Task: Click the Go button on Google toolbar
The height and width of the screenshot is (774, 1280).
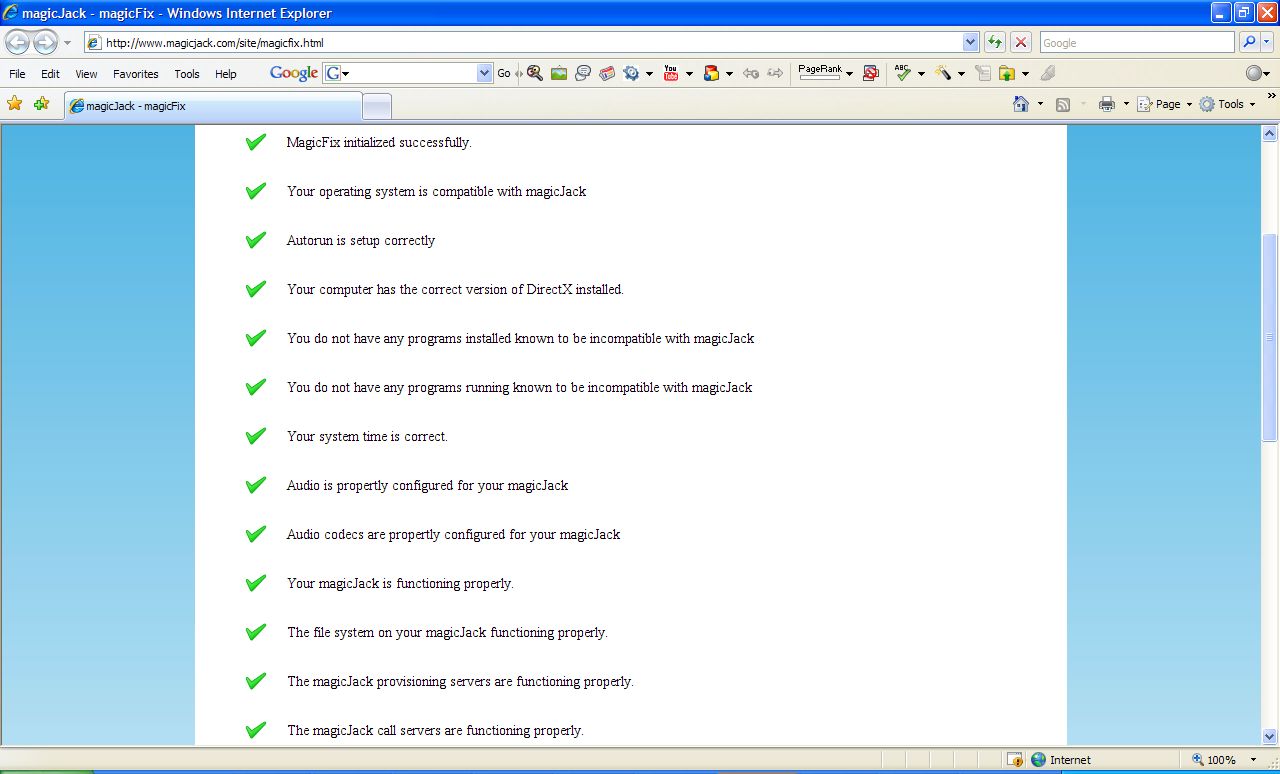Action: (x=504, y=73)
